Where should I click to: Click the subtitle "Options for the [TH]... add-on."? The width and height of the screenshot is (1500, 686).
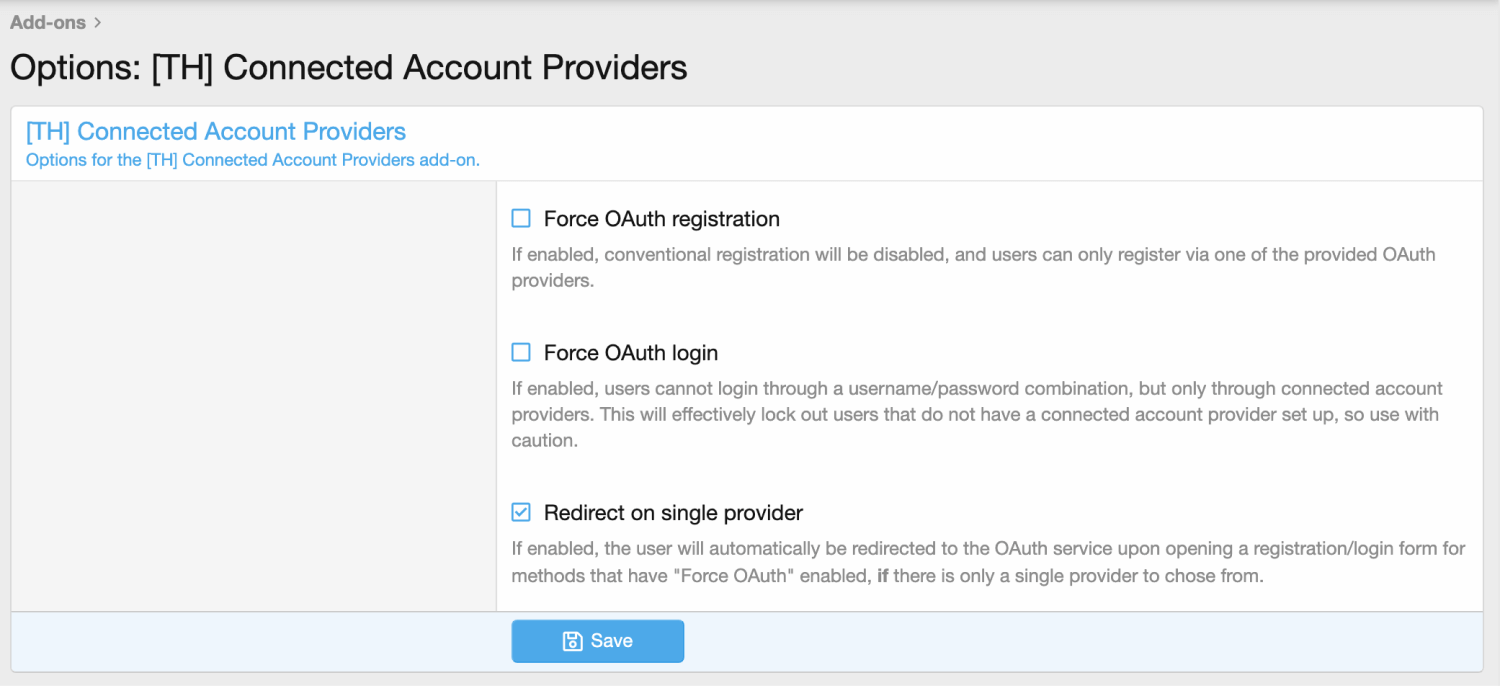[253, 160]
